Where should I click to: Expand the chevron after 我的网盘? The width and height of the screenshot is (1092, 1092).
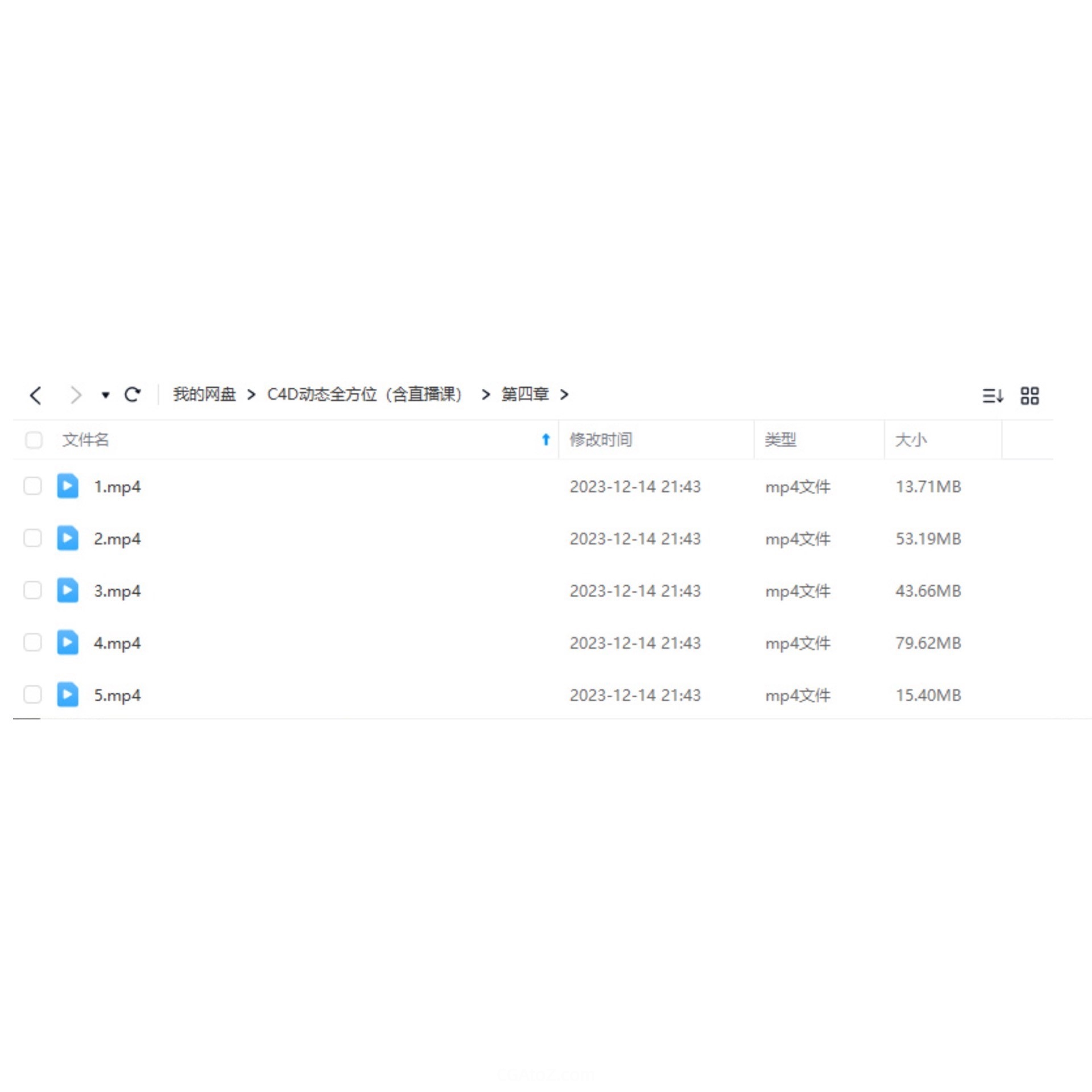pyautogui.click(x=251, y=394)
